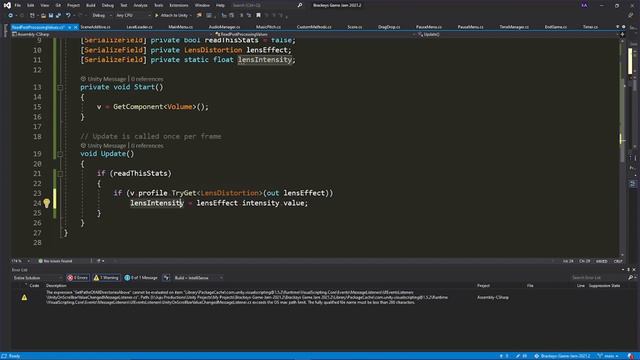Close the ReadPostProcessingValues.cs tab
This screenshot has width=640, height=360.
(x=76, y=27)
